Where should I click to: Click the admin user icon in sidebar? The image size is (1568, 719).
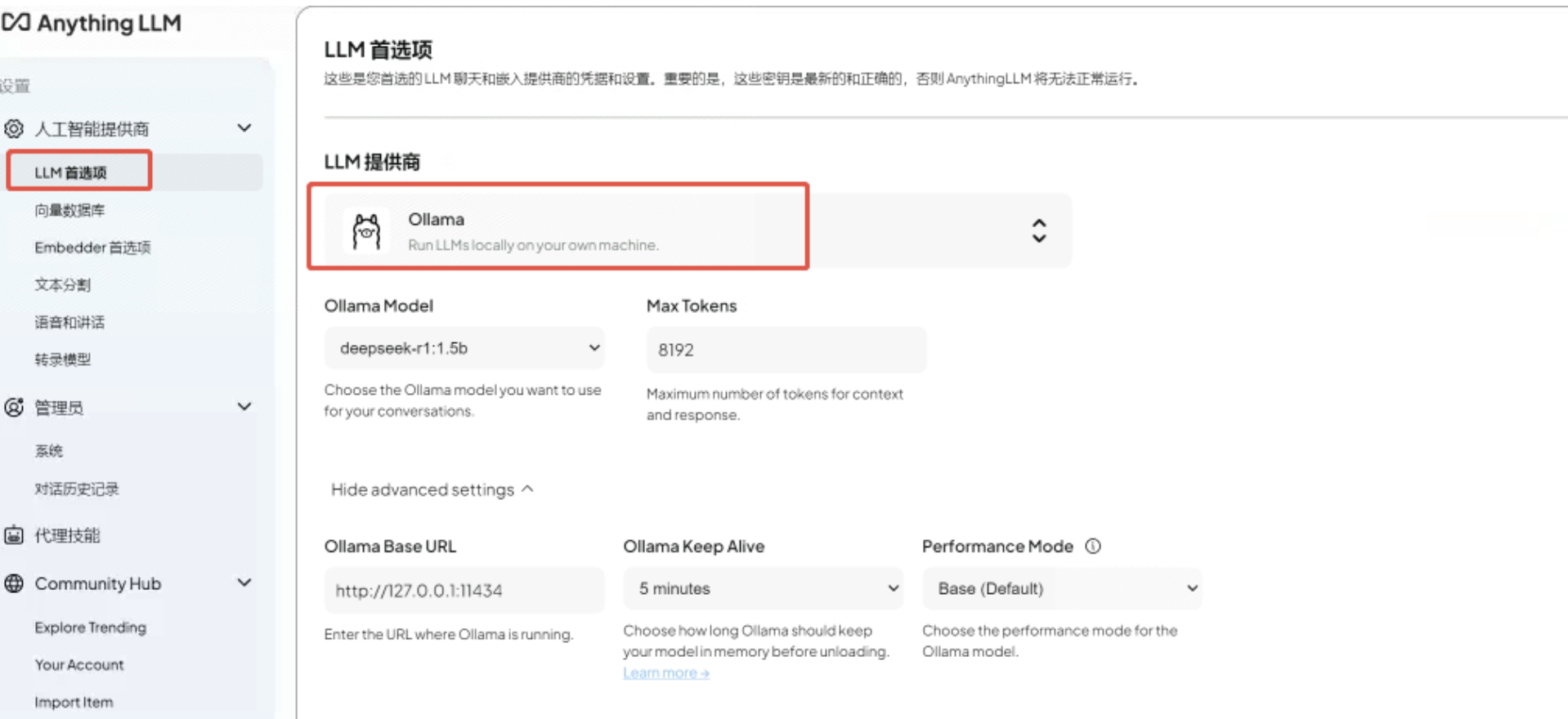(x=14, y=407)
